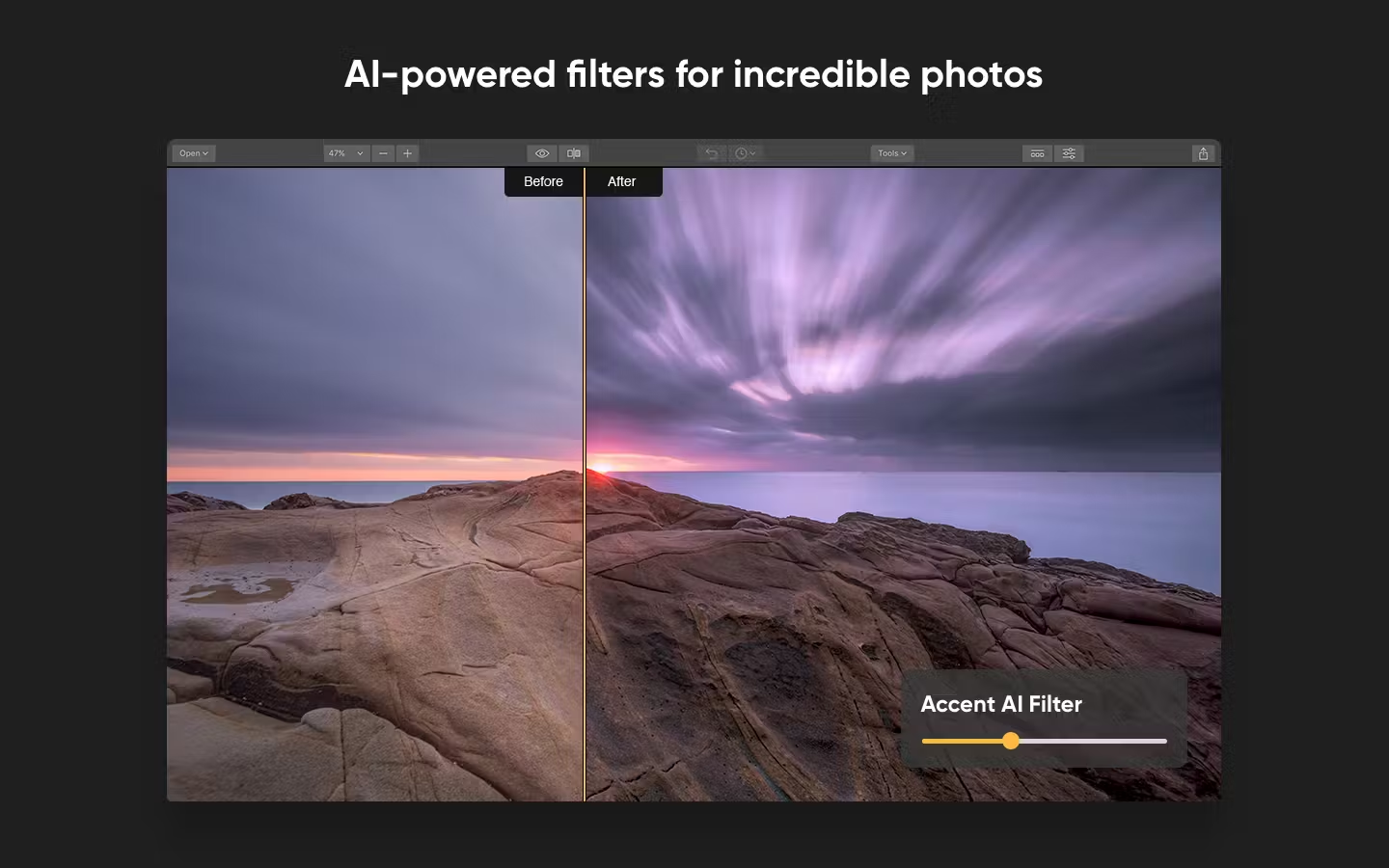Click the Accent AI Filter slider handle

1010,741
